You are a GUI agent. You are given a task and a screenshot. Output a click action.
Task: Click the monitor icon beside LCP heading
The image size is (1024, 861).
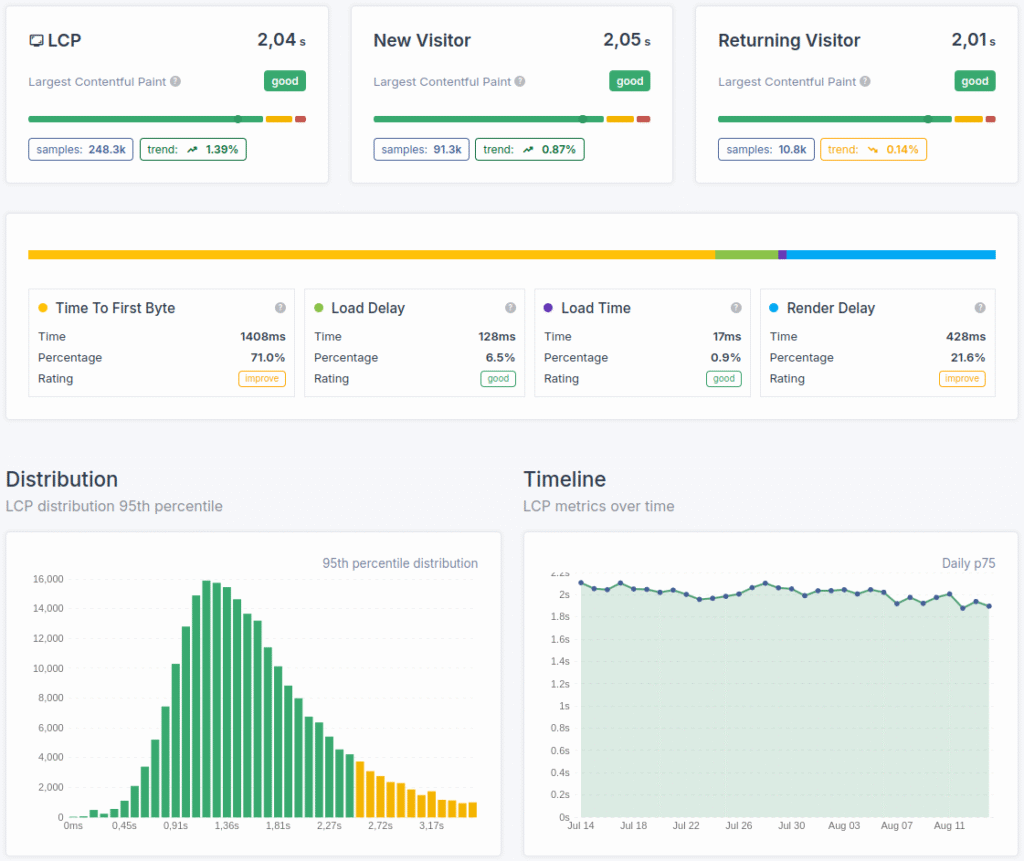point(38,40)
